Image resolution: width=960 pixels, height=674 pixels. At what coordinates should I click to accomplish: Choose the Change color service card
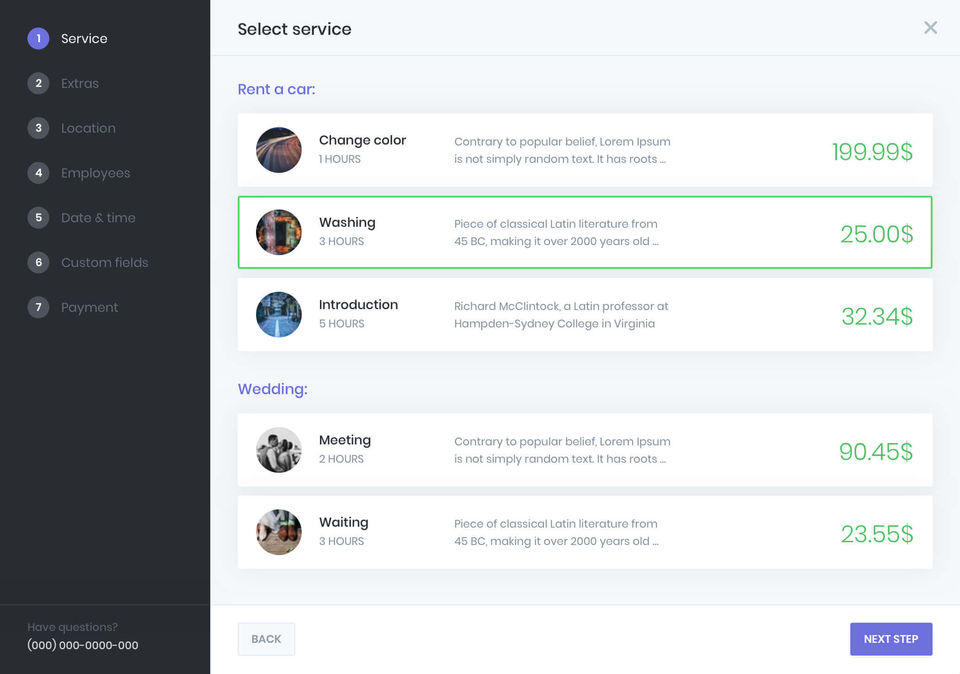tap(585, 150)
